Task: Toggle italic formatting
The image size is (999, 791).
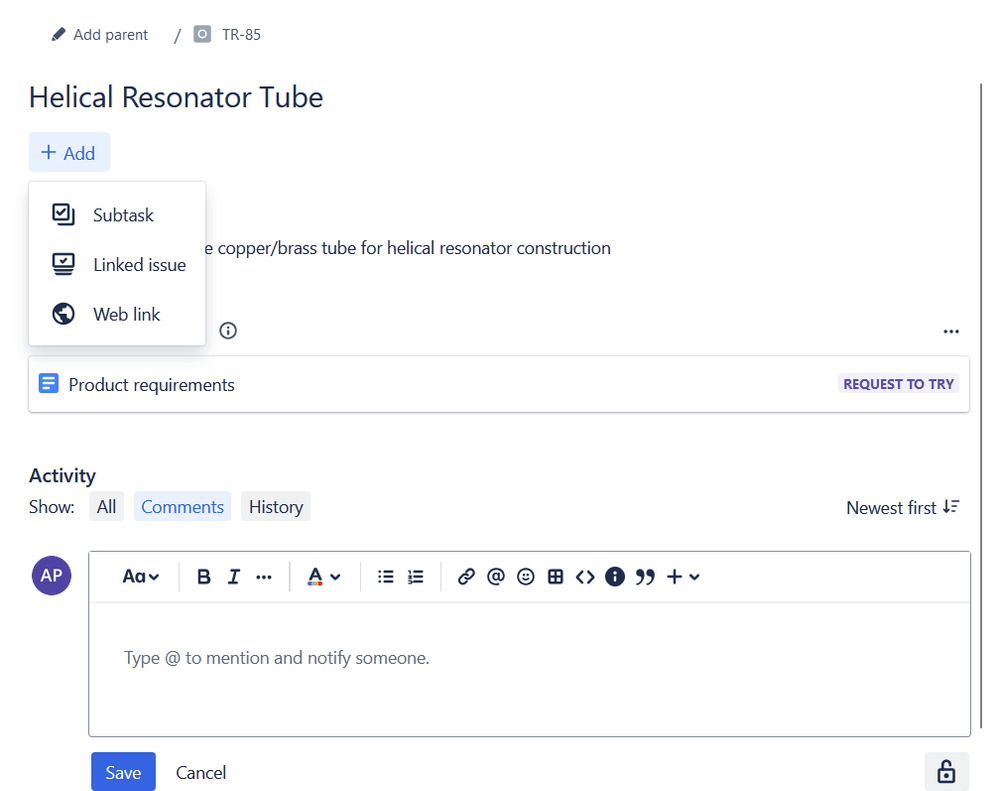Action: click(234, 576)
